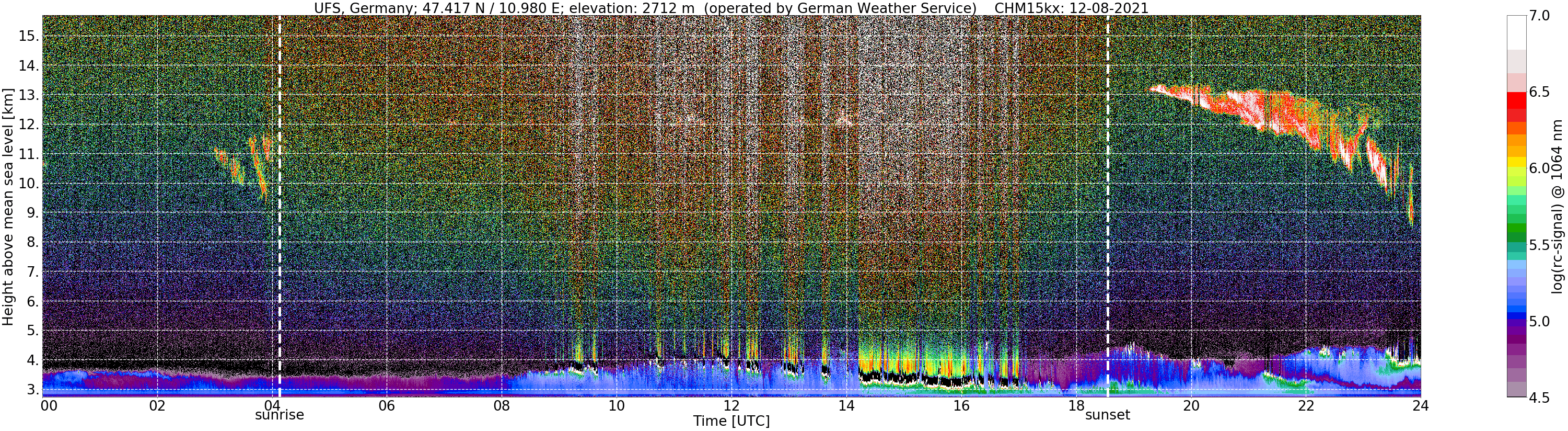Click the y-axis tick label '8.'
1568x431 pixels.
(33, 243)
